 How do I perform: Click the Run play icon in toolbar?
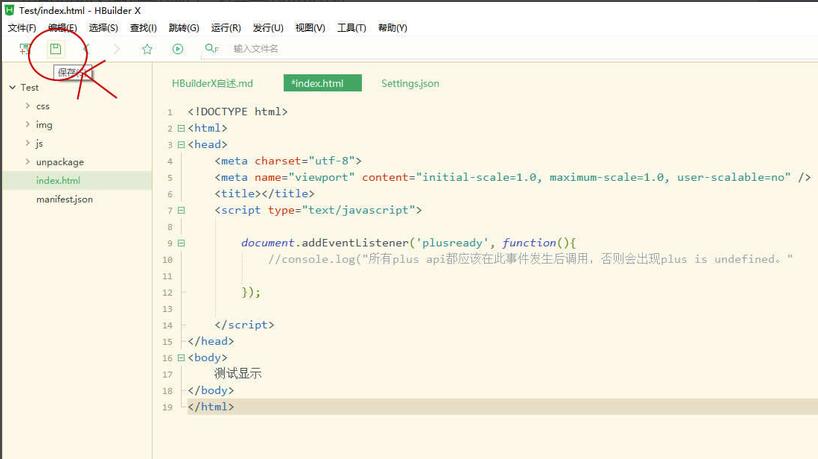(178, 49)
